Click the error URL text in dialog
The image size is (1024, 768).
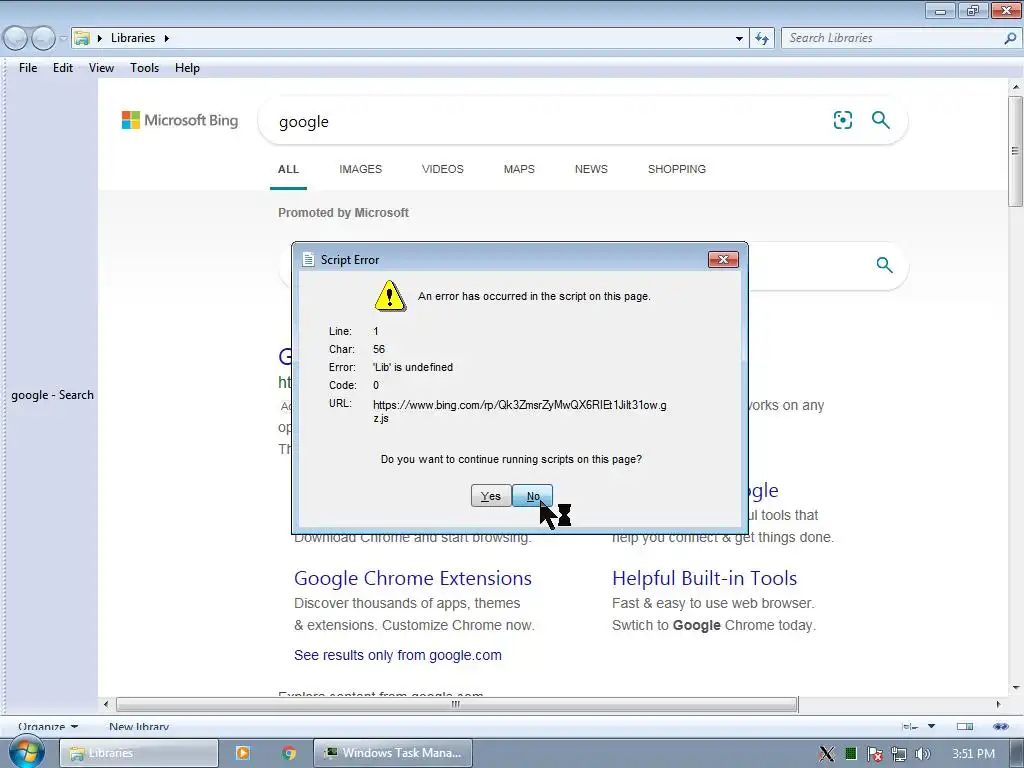520,411
